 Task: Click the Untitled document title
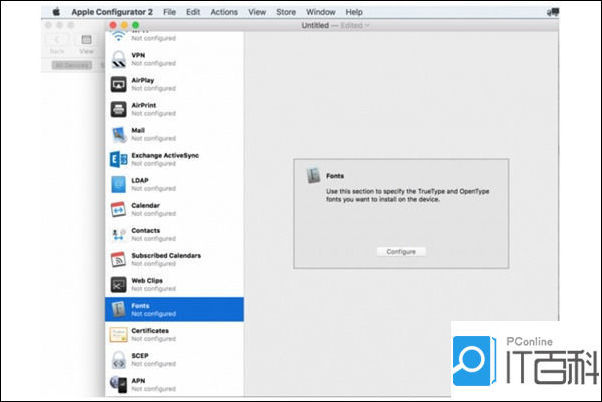click(315, 25)
